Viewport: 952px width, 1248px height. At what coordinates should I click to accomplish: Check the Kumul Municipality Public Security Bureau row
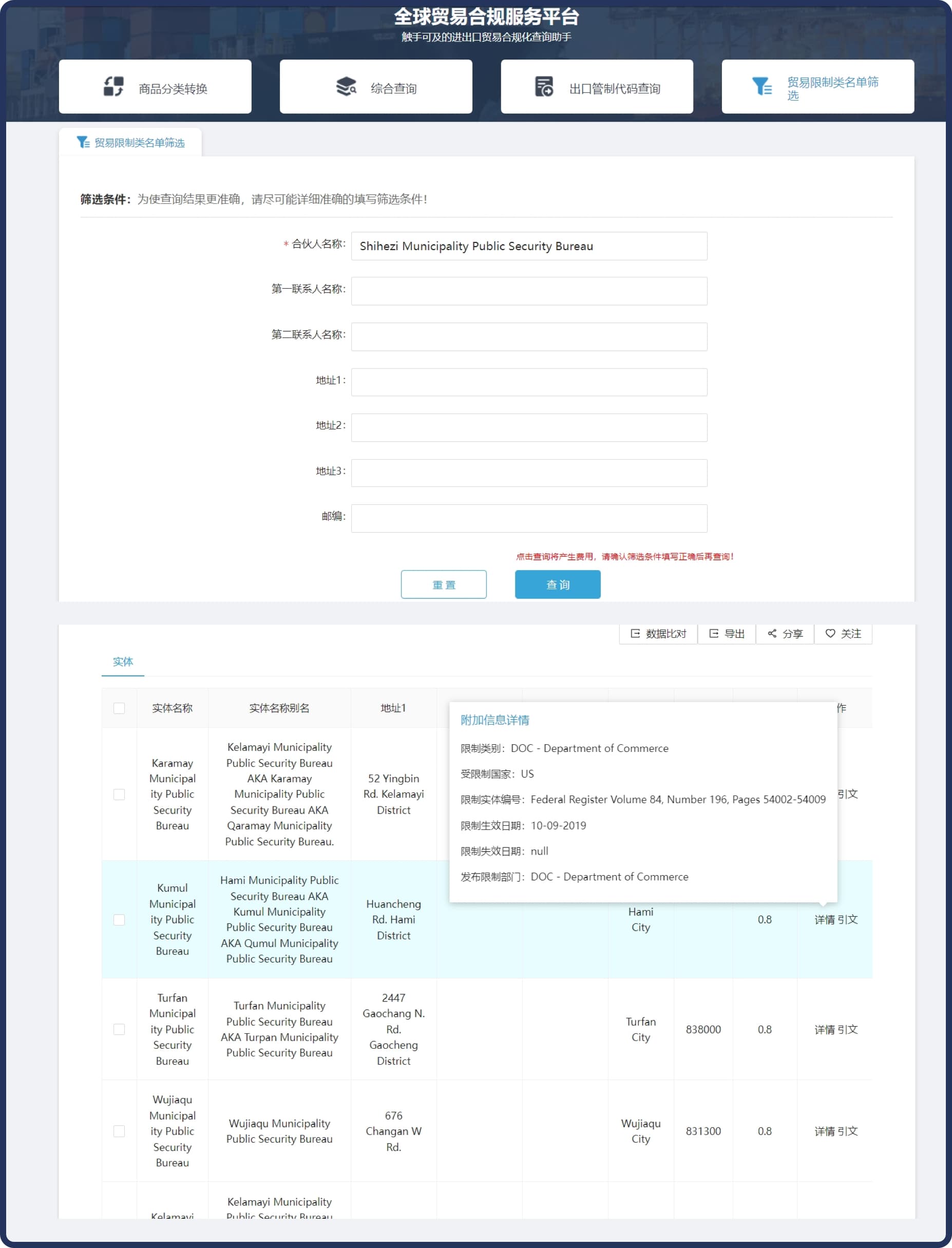119,919
